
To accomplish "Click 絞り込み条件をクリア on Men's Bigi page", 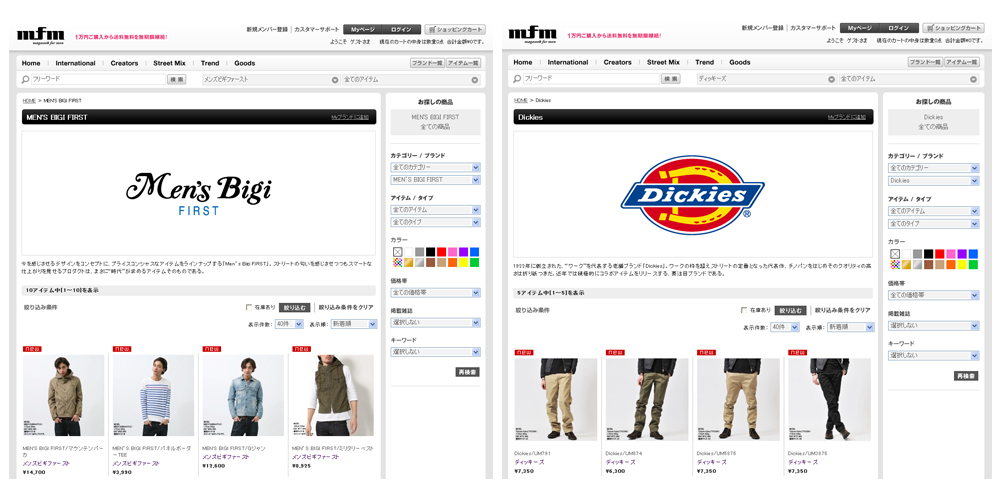I will click(x=346, y=307).
